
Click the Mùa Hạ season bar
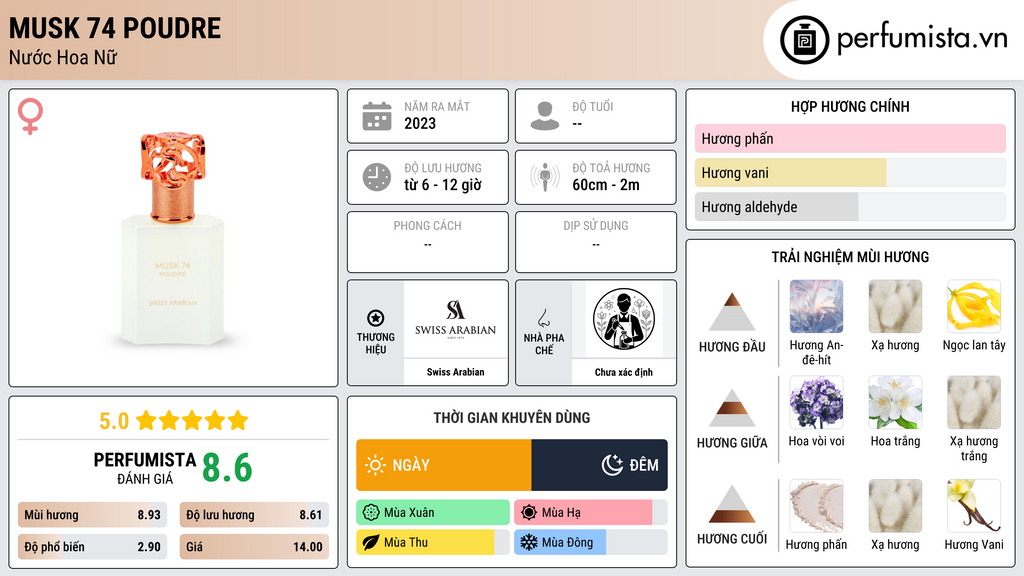click(x=590, y=513)
